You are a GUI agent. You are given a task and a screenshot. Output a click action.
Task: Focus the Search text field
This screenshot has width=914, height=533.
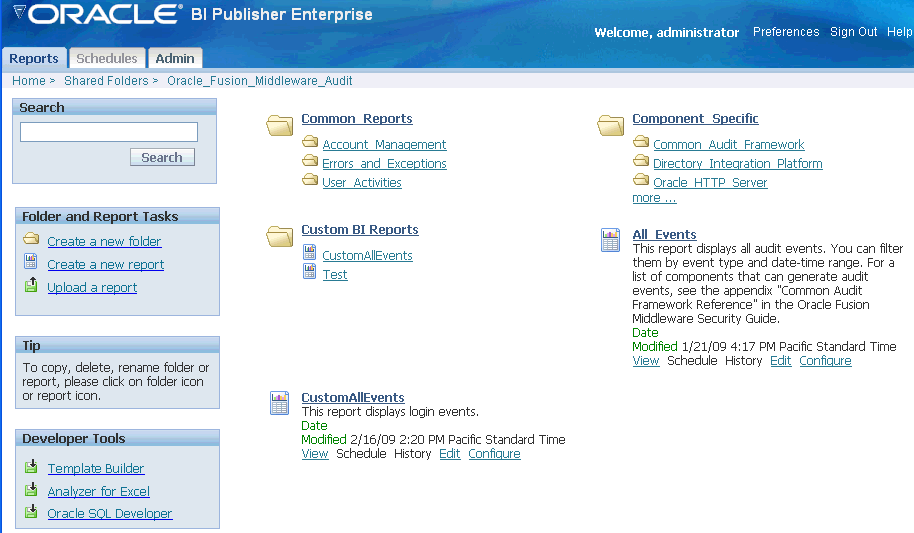tap(109, 132)
